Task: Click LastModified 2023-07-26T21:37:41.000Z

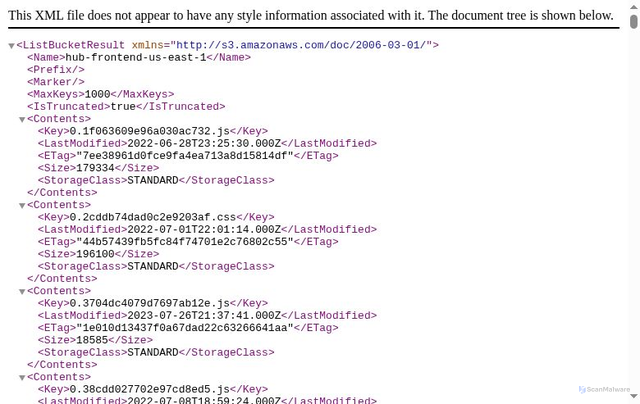Action: [x=204, y=315]
